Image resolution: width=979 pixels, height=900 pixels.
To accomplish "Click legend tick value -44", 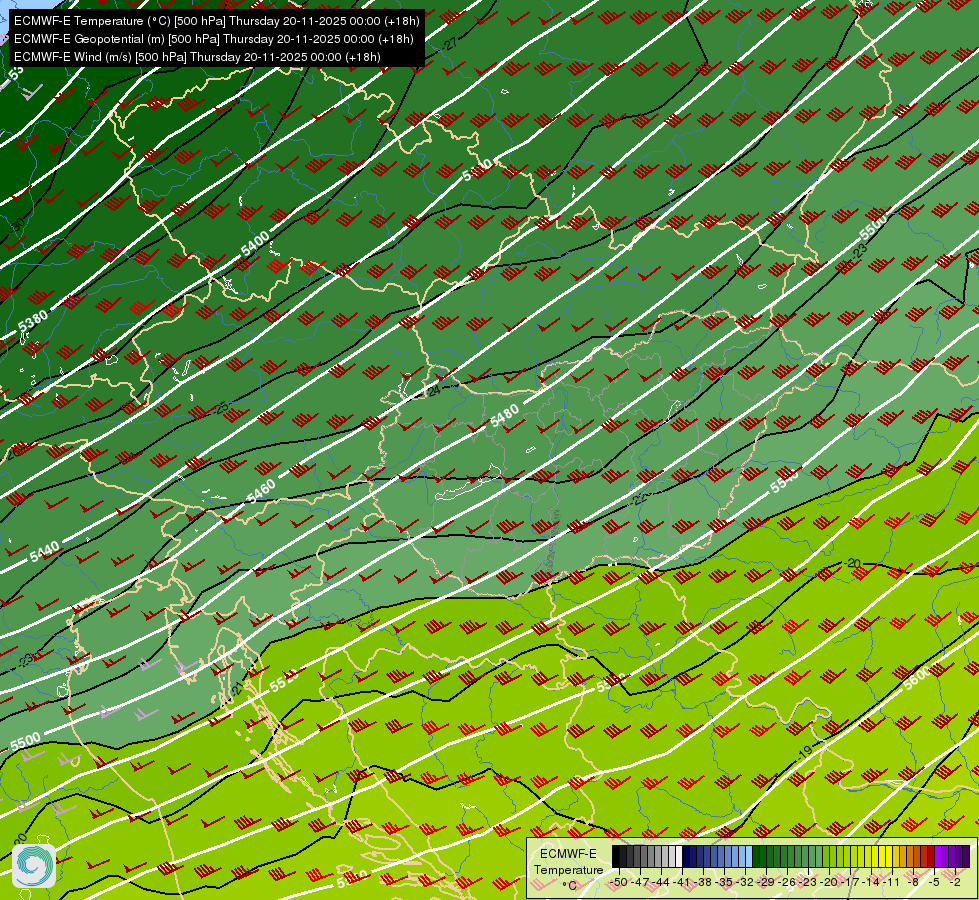I will (661, 883).
